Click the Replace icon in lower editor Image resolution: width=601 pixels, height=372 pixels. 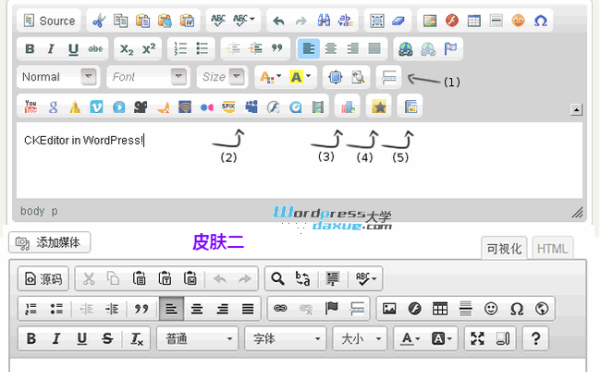tap(303, 279)
